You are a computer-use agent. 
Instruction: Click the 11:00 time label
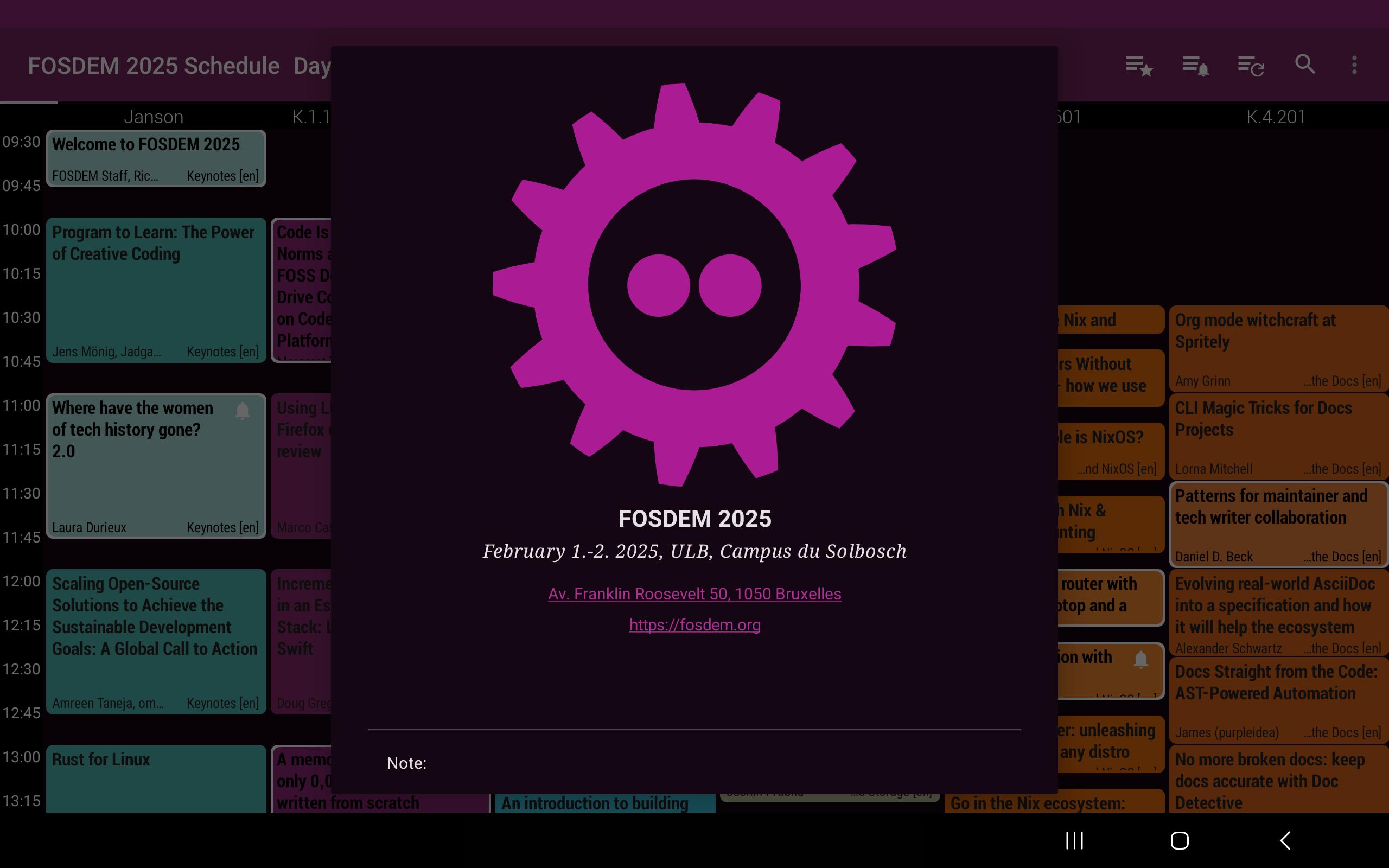(x=21, y=405)
